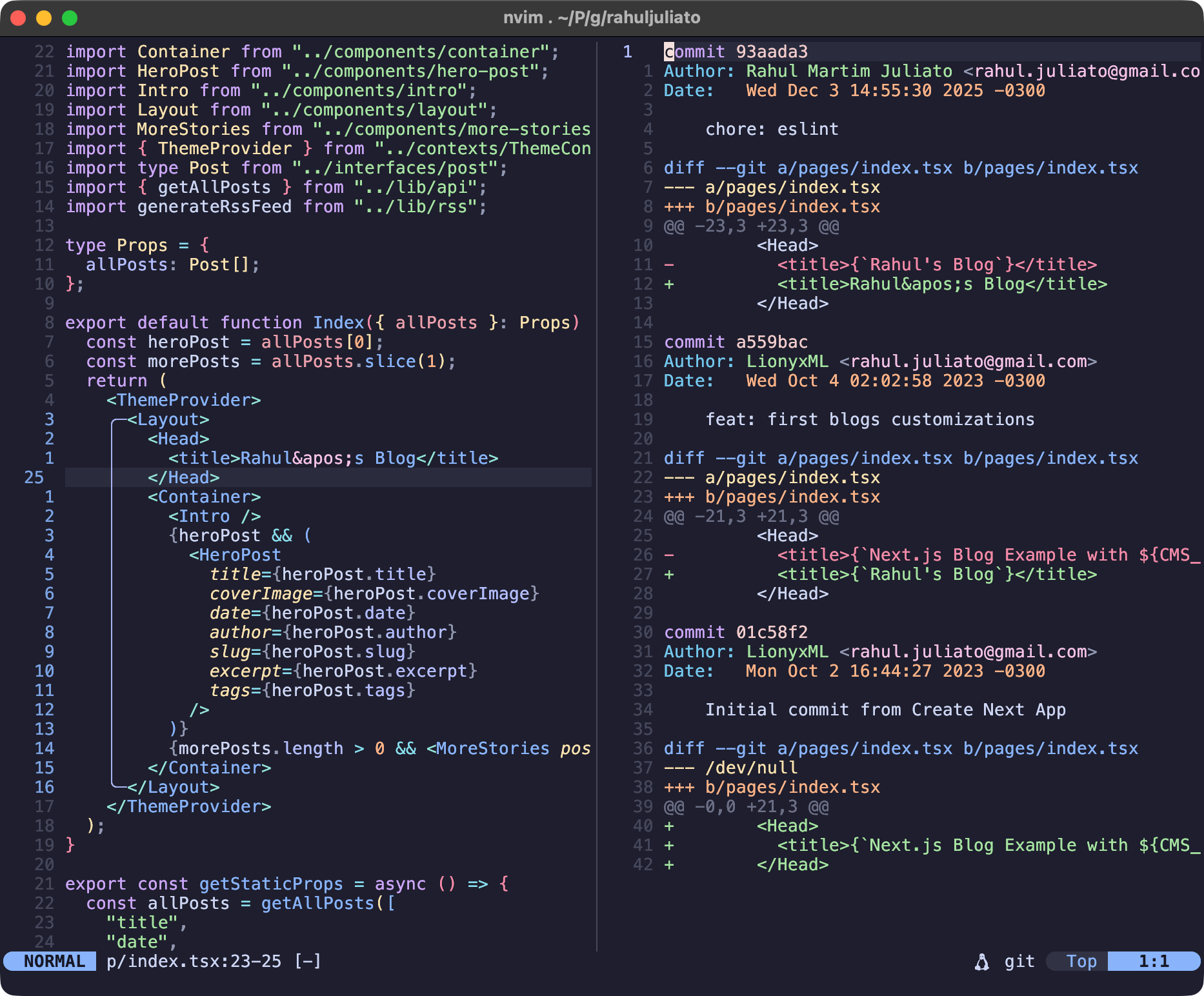Click 'allPosts: Post[];' line
The width and height of the screenshot is (1204, 996).
pyautogui.click(x=173, y=264)
